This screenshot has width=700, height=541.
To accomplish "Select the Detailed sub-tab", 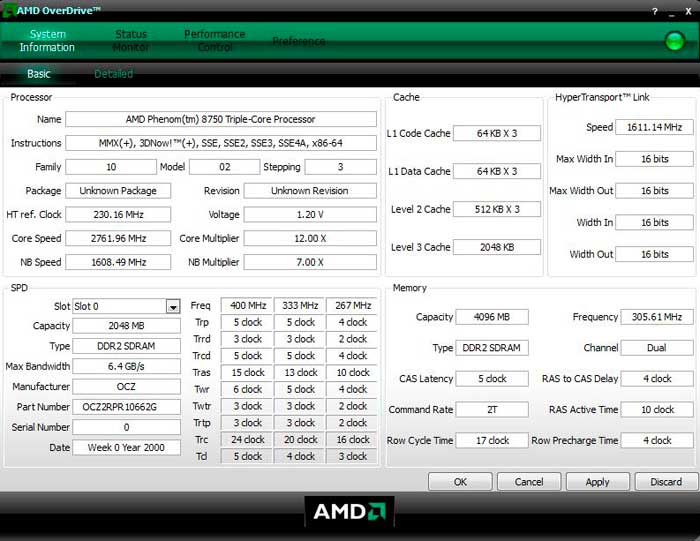I will coord(113,74).
